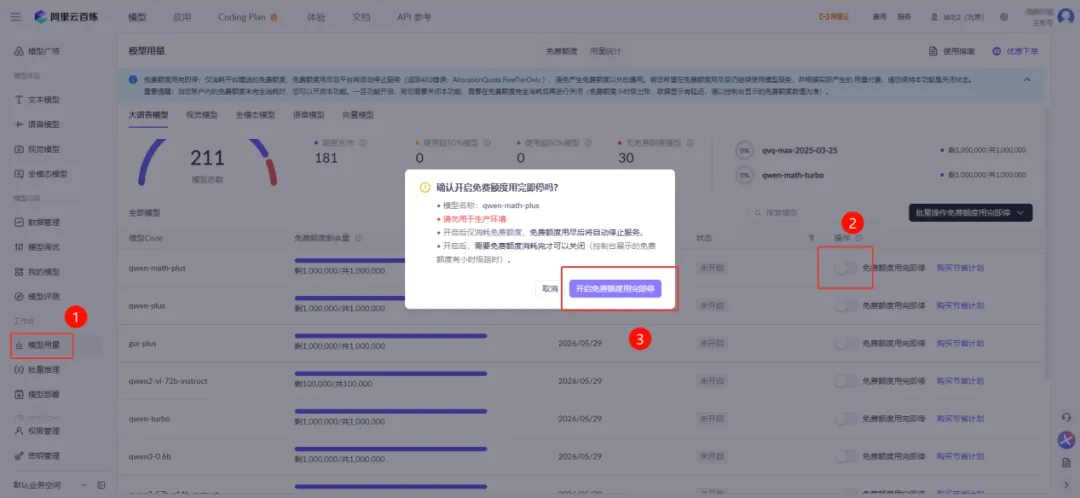Open the user avatar menu
Viewport: 1080px width, 498px height.
(x=1065, y=17)
